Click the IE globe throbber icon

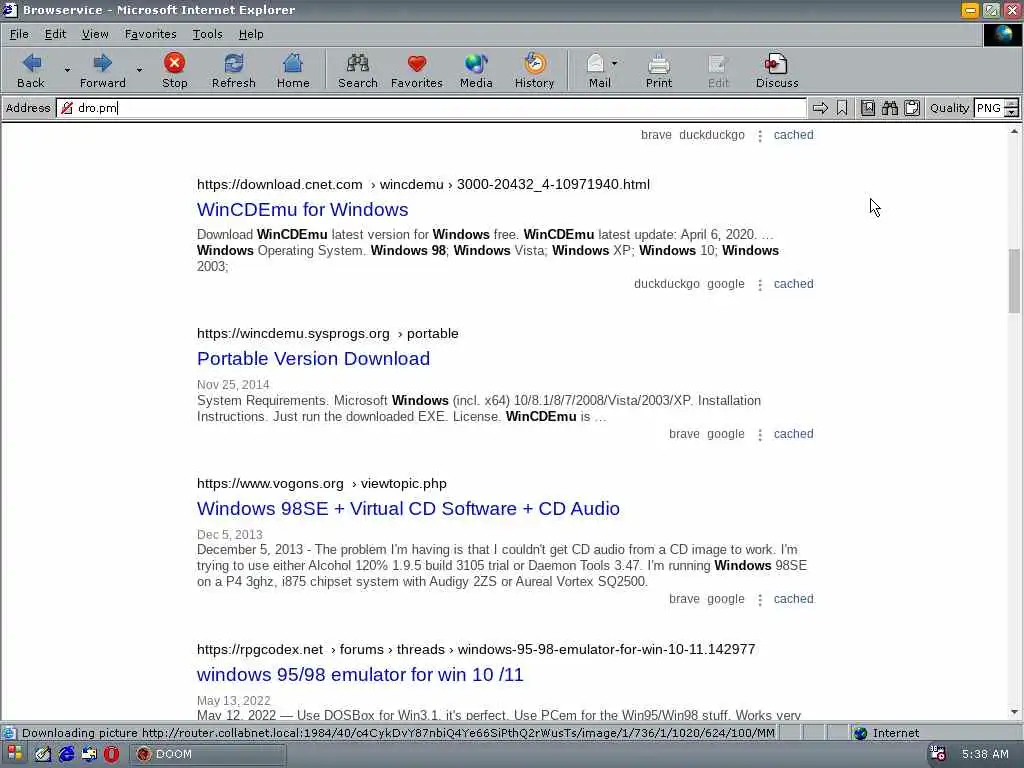(1002, 35)
